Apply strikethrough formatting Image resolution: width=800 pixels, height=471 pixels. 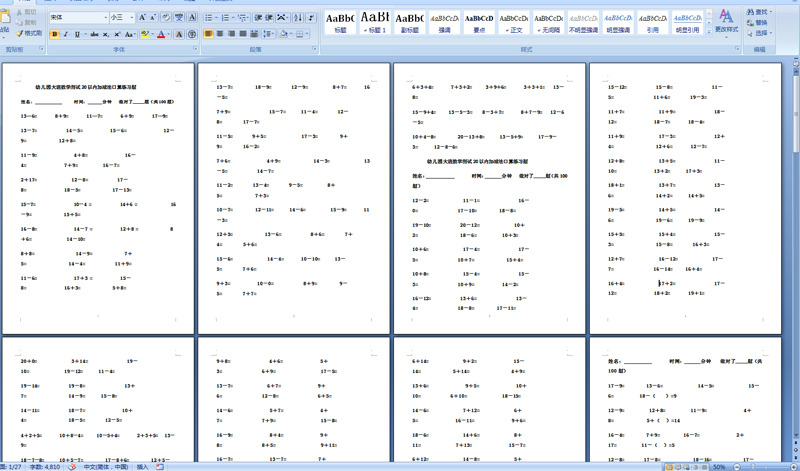[x=94, y=35]
